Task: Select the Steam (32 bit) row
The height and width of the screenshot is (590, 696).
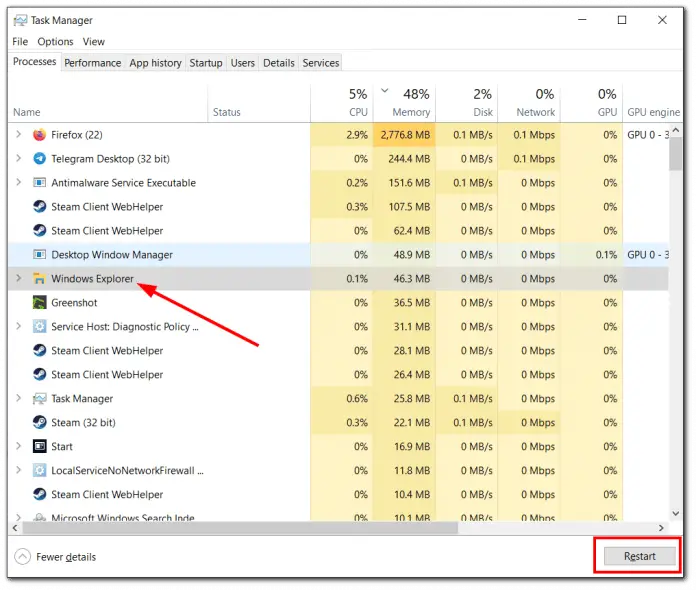Action: pyautogui.click(x=338, y=422)
